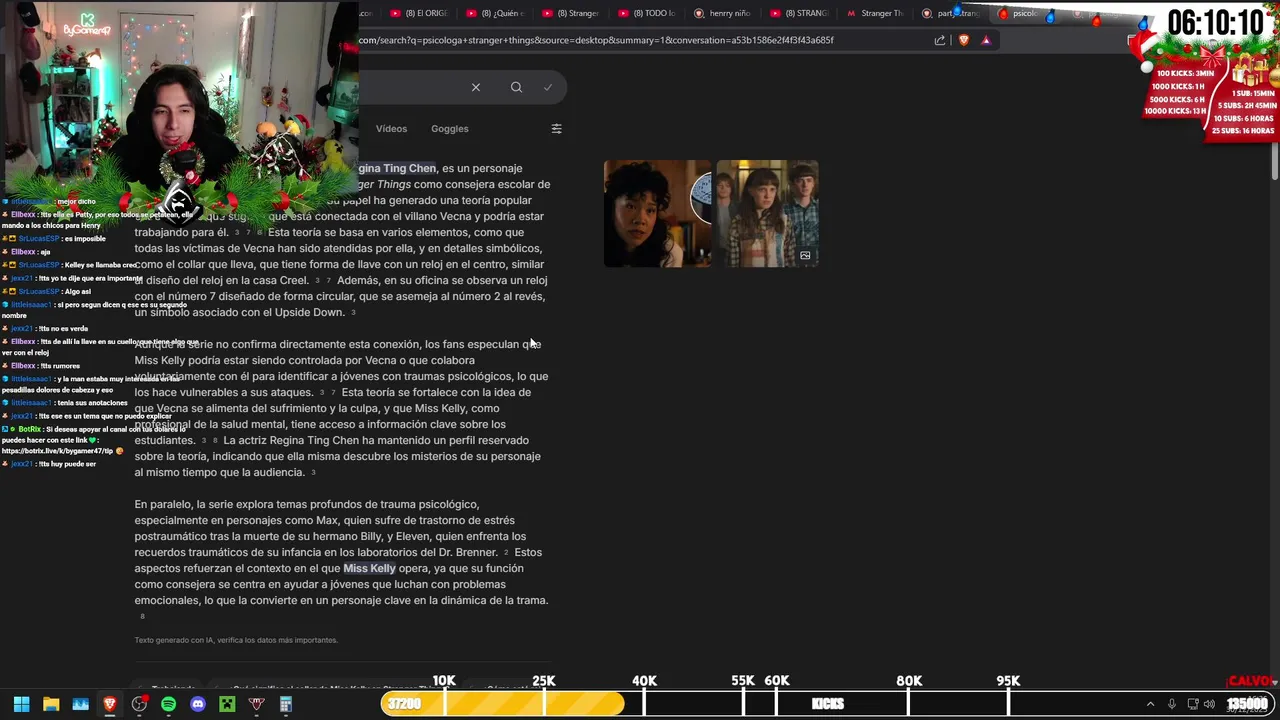Click chat message 'es imposible'

[85, 239]
